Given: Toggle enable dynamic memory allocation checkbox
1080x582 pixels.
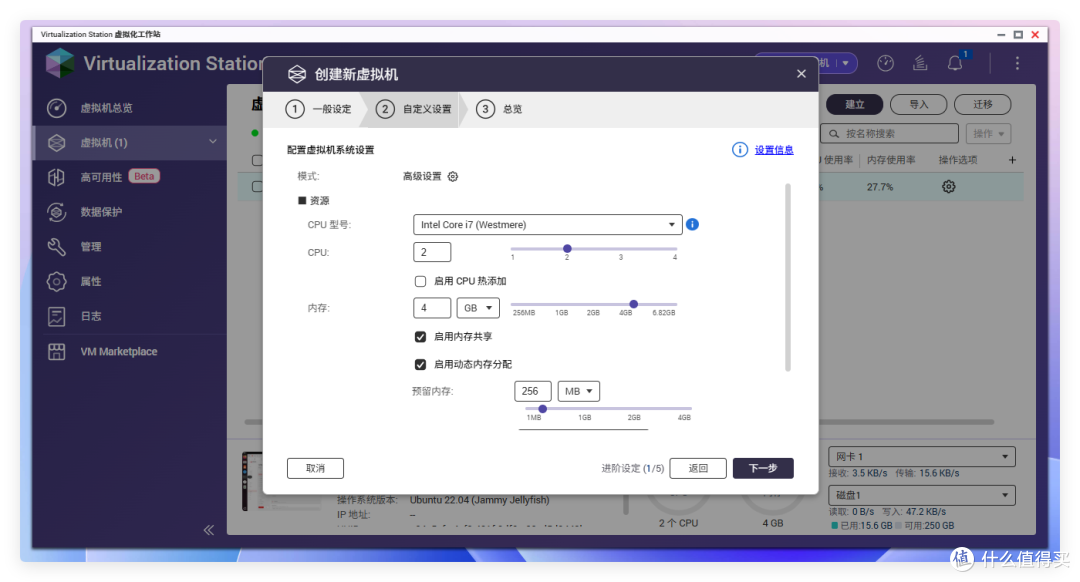Looking at the screenshot, I should [x=420, y=364].
